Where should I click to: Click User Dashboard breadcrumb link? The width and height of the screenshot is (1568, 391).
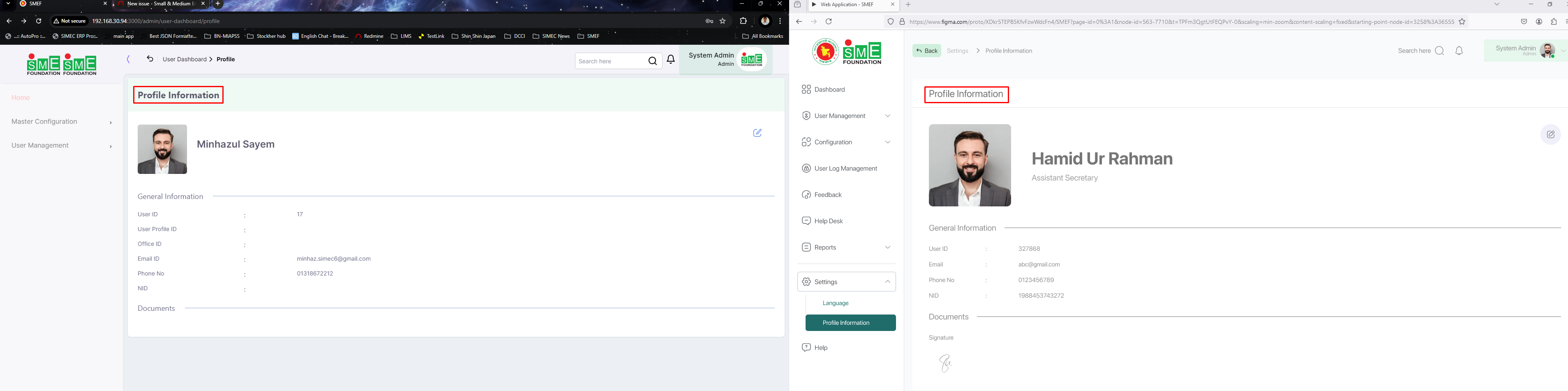coord(185,59)
